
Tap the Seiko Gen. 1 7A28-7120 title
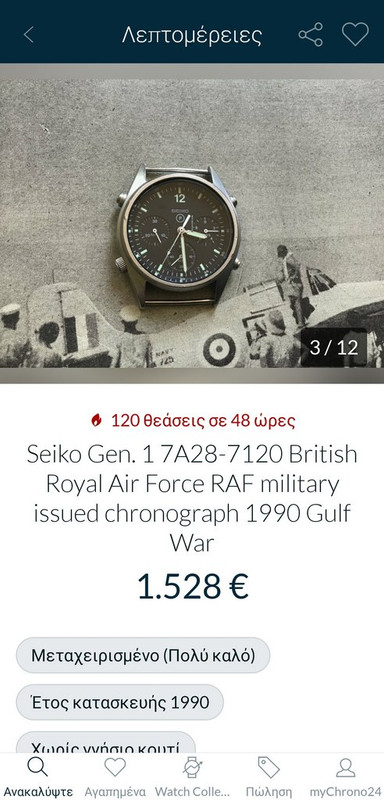tap(192, 498)
